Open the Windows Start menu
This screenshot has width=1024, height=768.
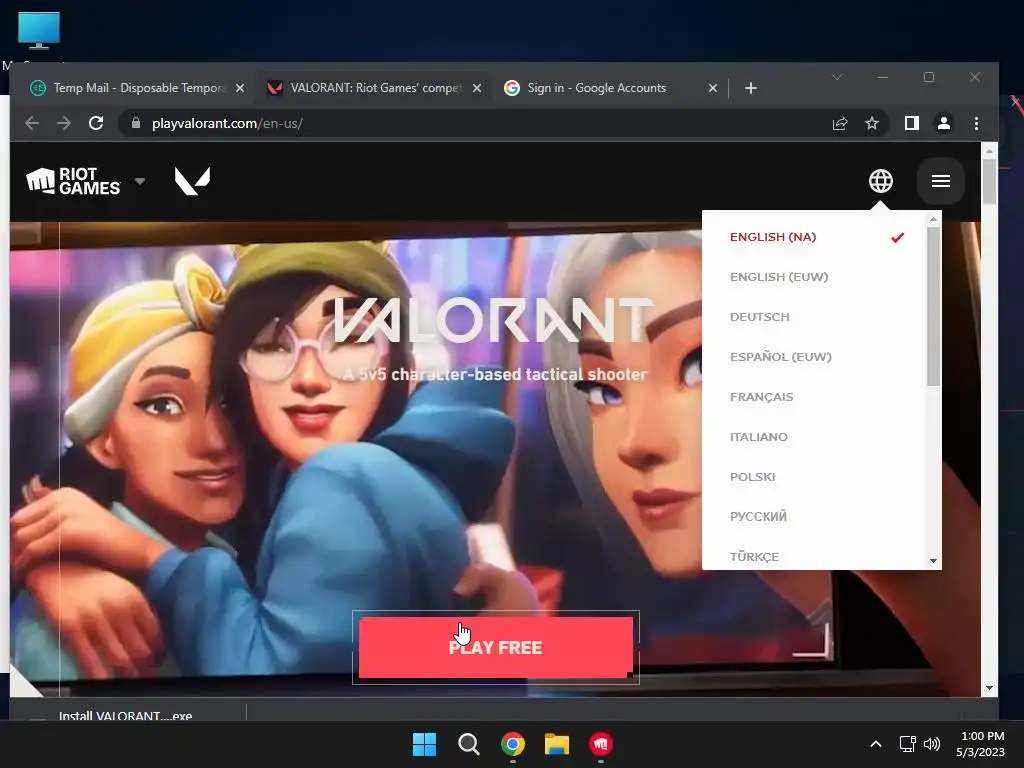tap(424, 744)
